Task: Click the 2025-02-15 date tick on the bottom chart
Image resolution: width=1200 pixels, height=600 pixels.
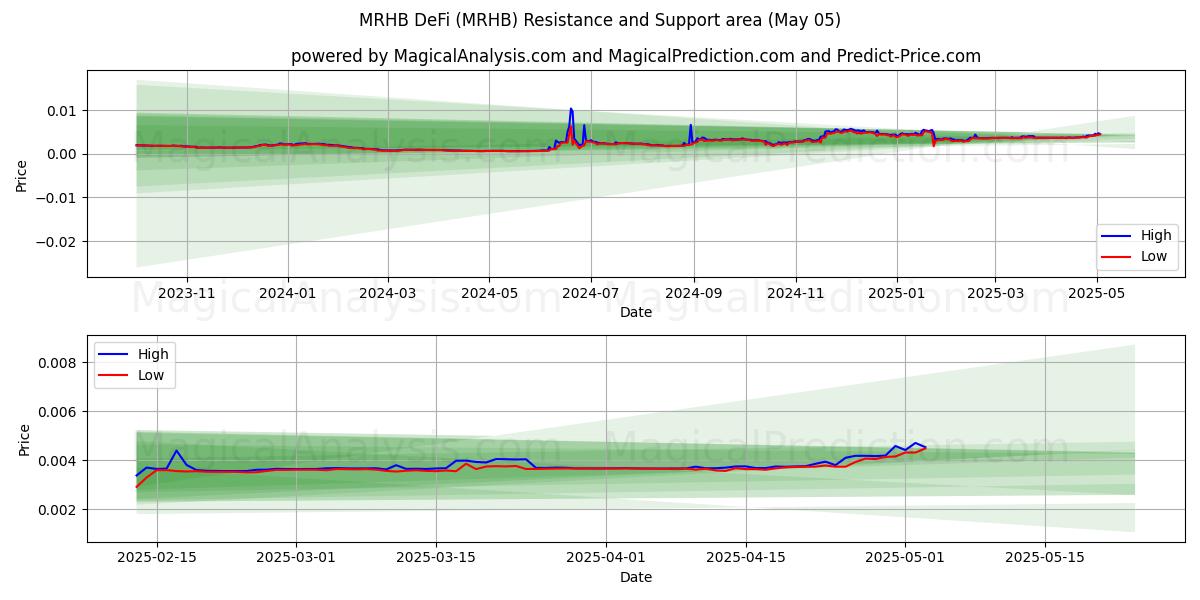Action: pos(156,557)
